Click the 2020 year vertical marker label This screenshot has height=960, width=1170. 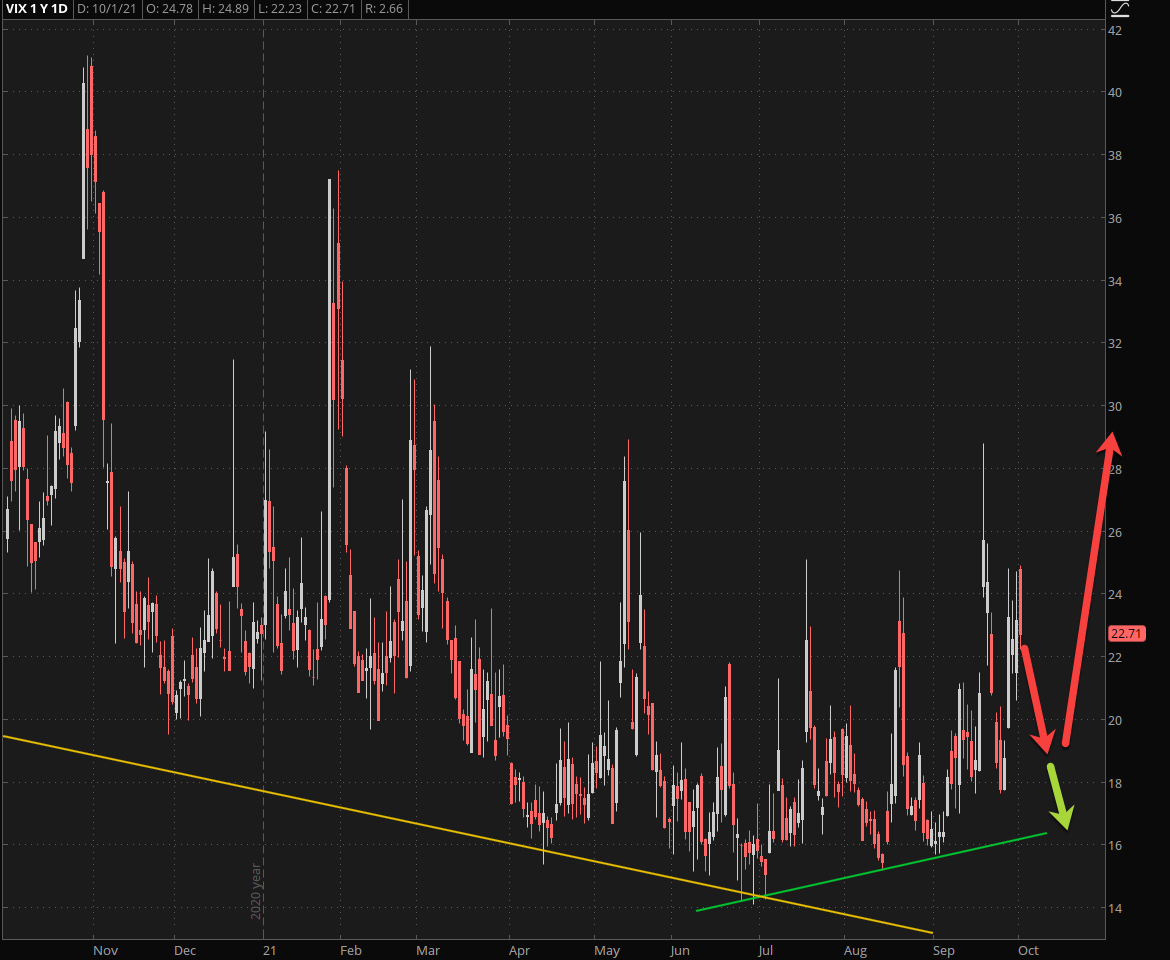(x=256, y=890)
